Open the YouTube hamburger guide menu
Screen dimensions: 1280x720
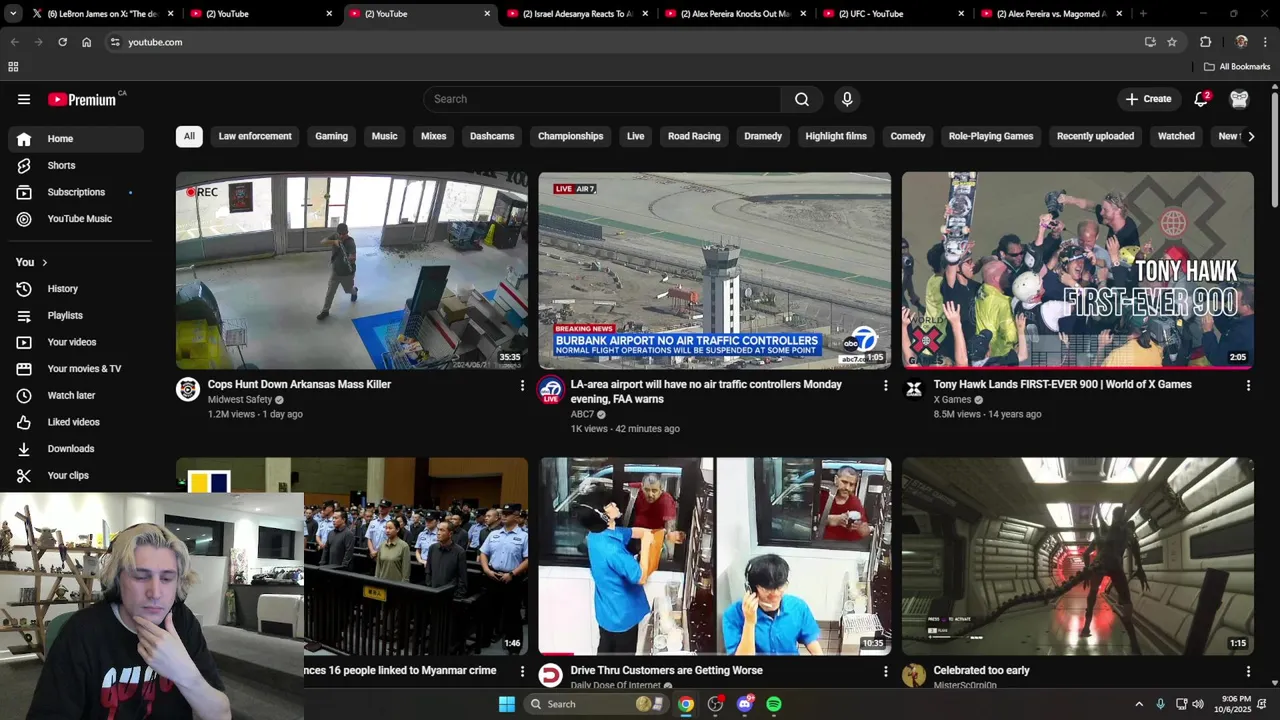pyautogui.click(x=24, y=99)
